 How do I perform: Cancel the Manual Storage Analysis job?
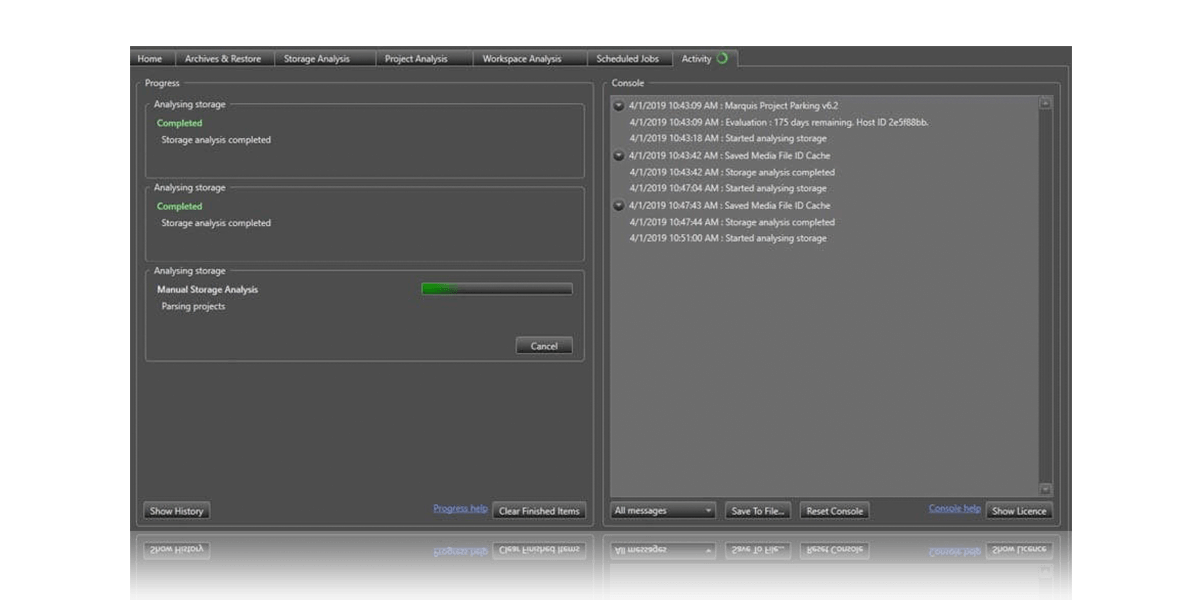coord(544,346)
